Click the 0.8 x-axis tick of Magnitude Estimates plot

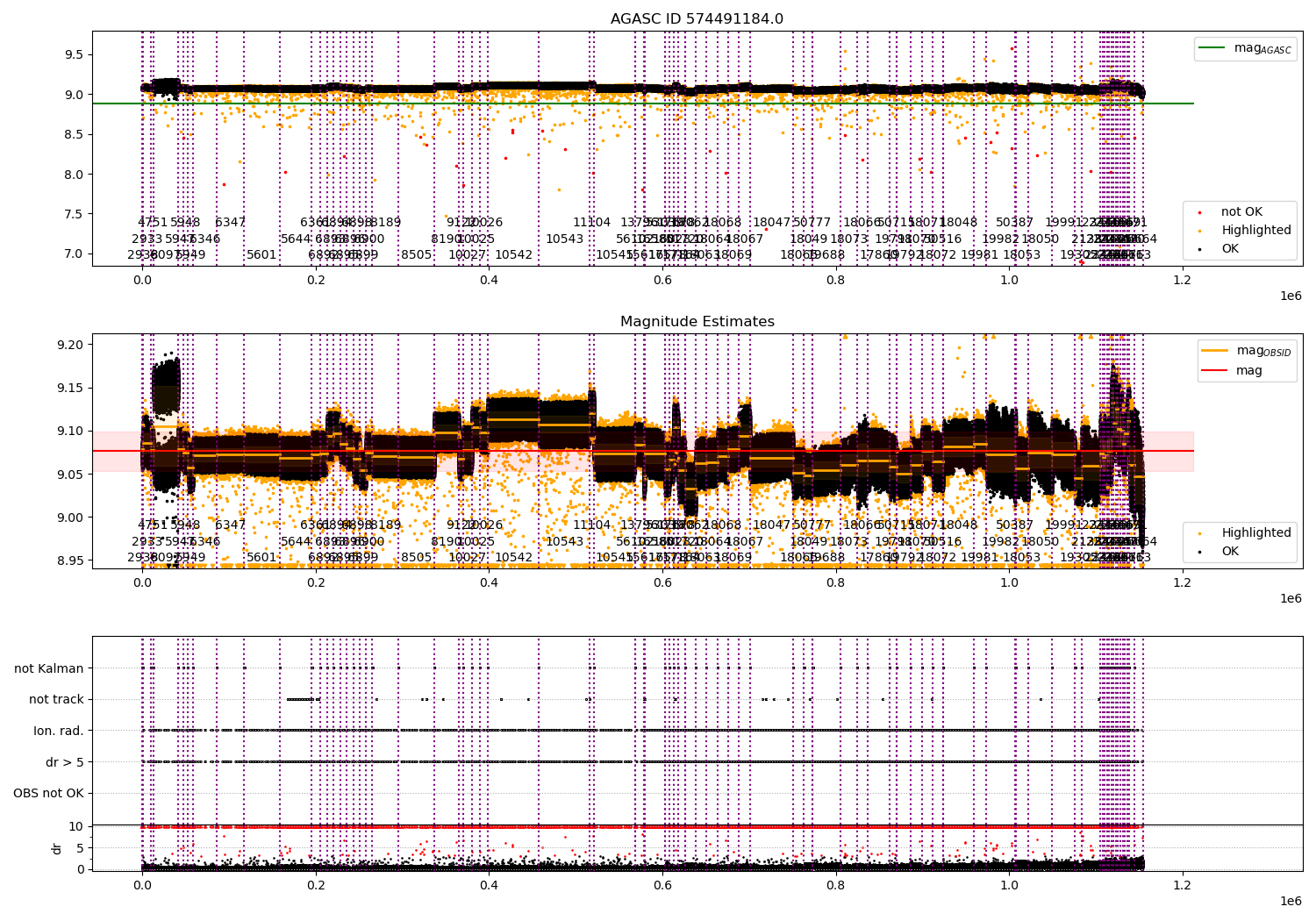pos(836,583)
